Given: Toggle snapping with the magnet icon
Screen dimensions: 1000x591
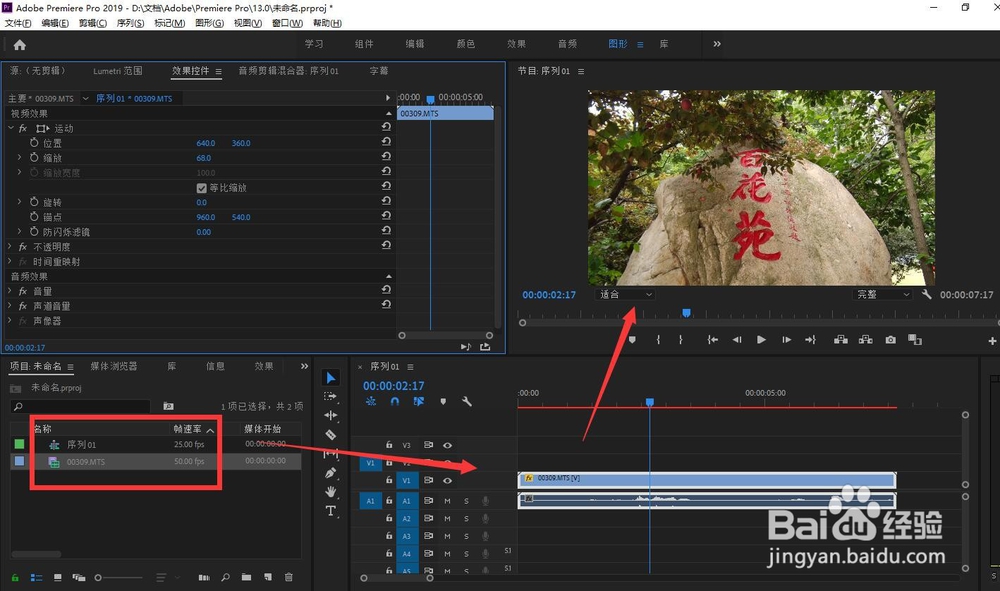Looking at the screenshot, I should 393,400.
